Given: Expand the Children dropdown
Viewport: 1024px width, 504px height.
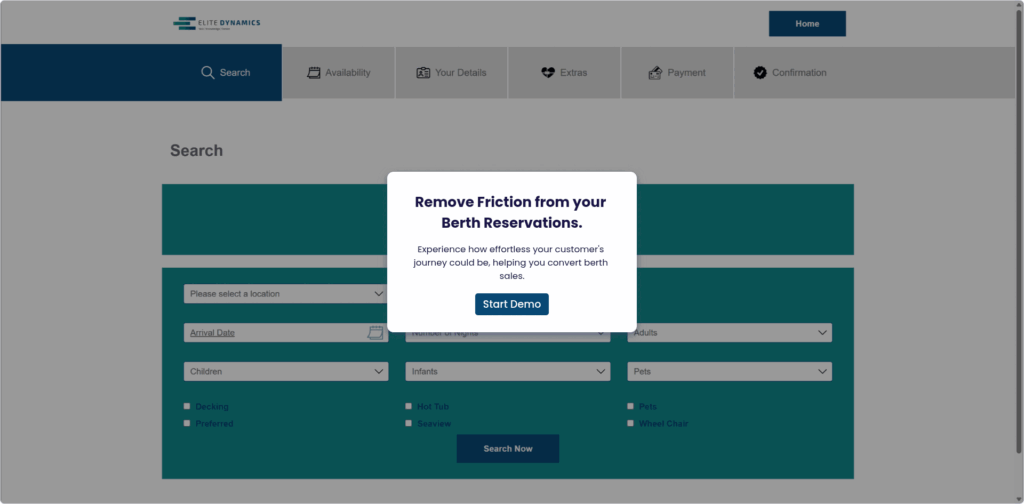Looking at the screenshot, I should (x=286, y=371).
